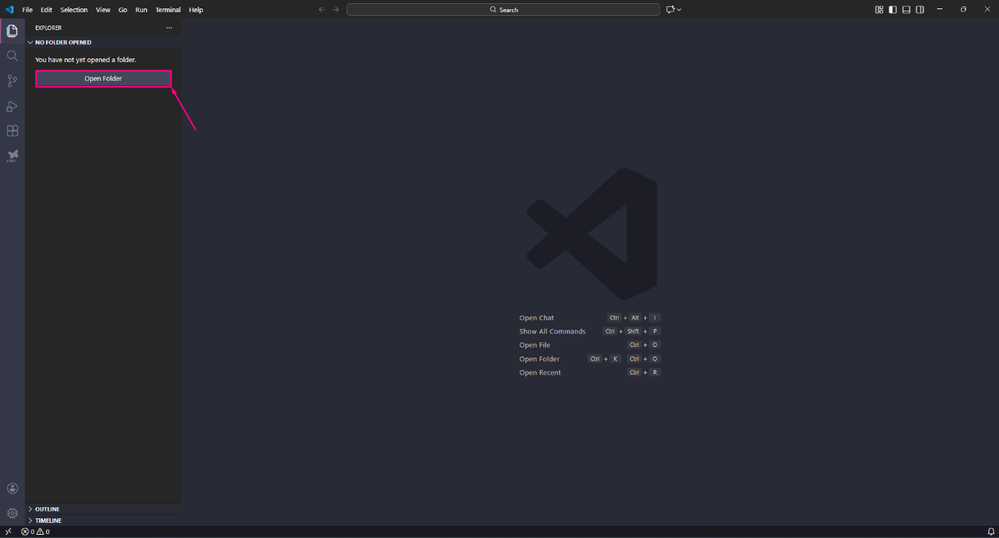Toggle the secondary side bar layout button
Image resolution: width=999 pixels, height=538 pixels.
point(920,10)
